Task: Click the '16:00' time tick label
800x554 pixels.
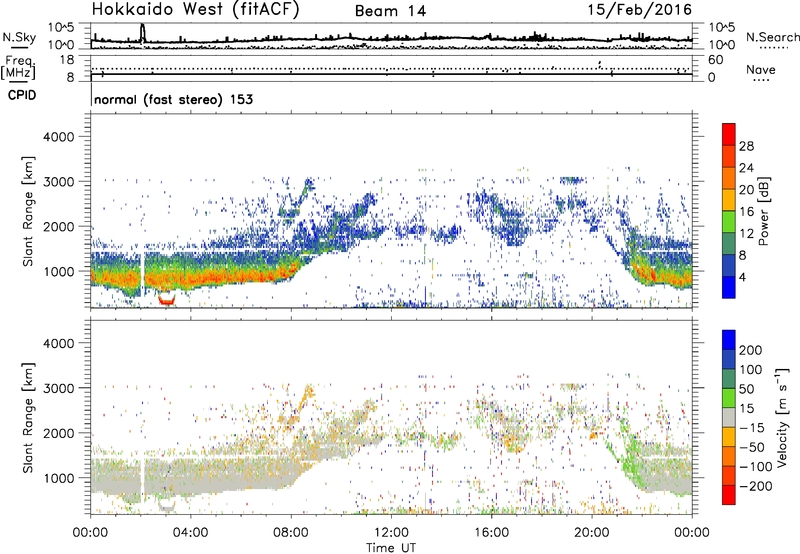Action: click(x=491, y=533)
